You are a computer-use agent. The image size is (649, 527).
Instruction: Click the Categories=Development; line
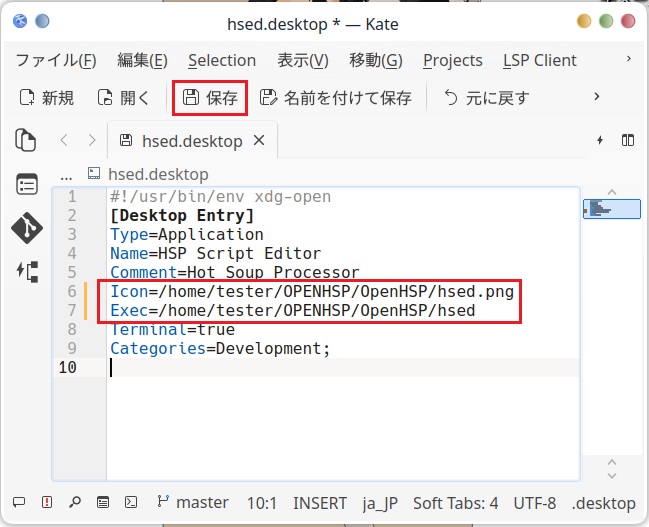pos(220,349)
